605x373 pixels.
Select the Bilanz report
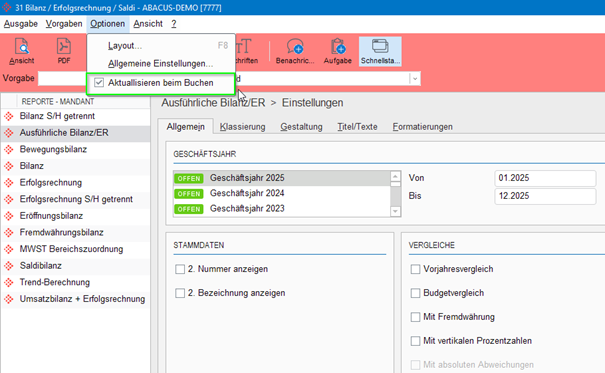pyautogui.click(x=75, y=166)
